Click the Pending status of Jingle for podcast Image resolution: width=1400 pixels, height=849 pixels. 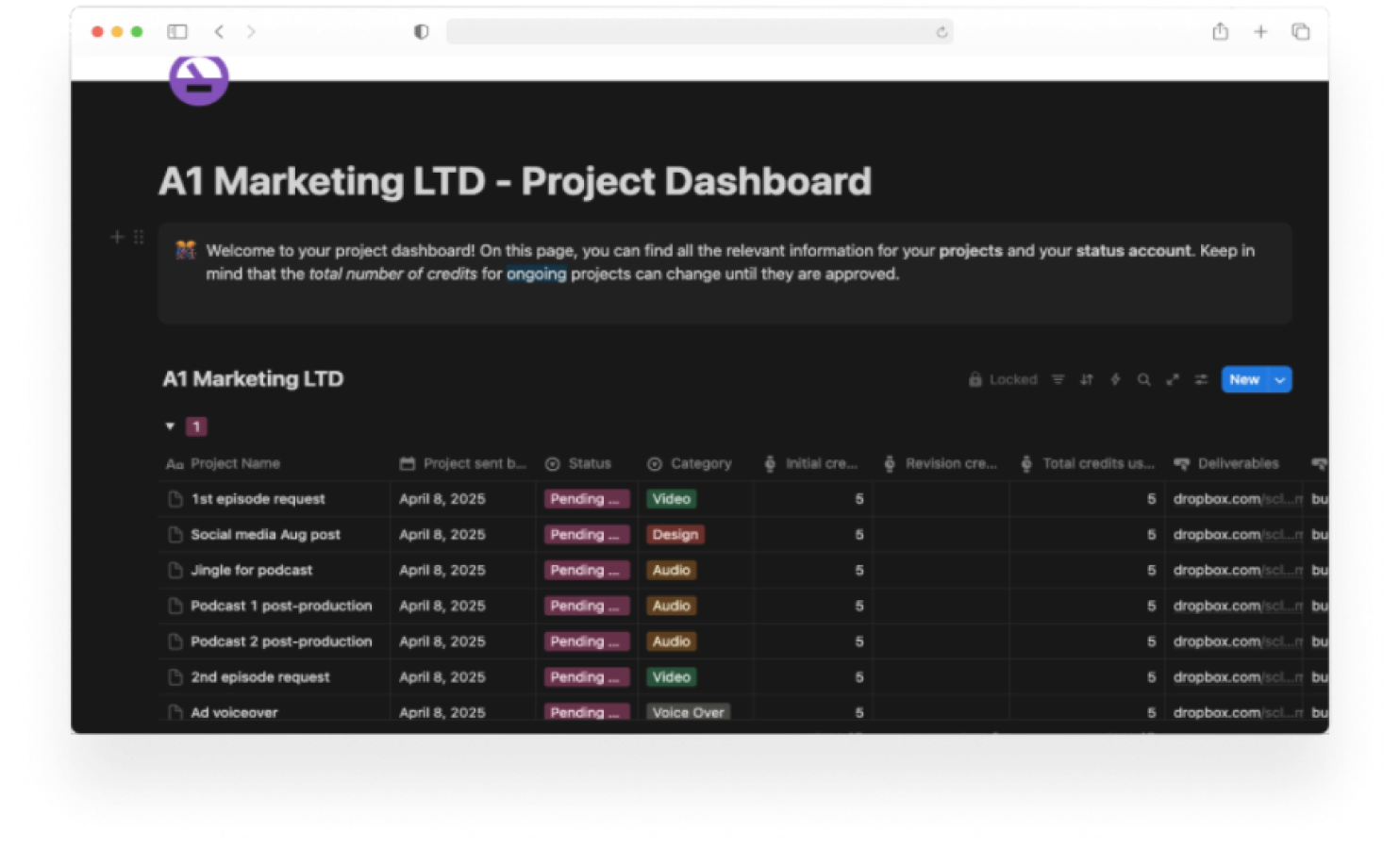pos(585,570)
